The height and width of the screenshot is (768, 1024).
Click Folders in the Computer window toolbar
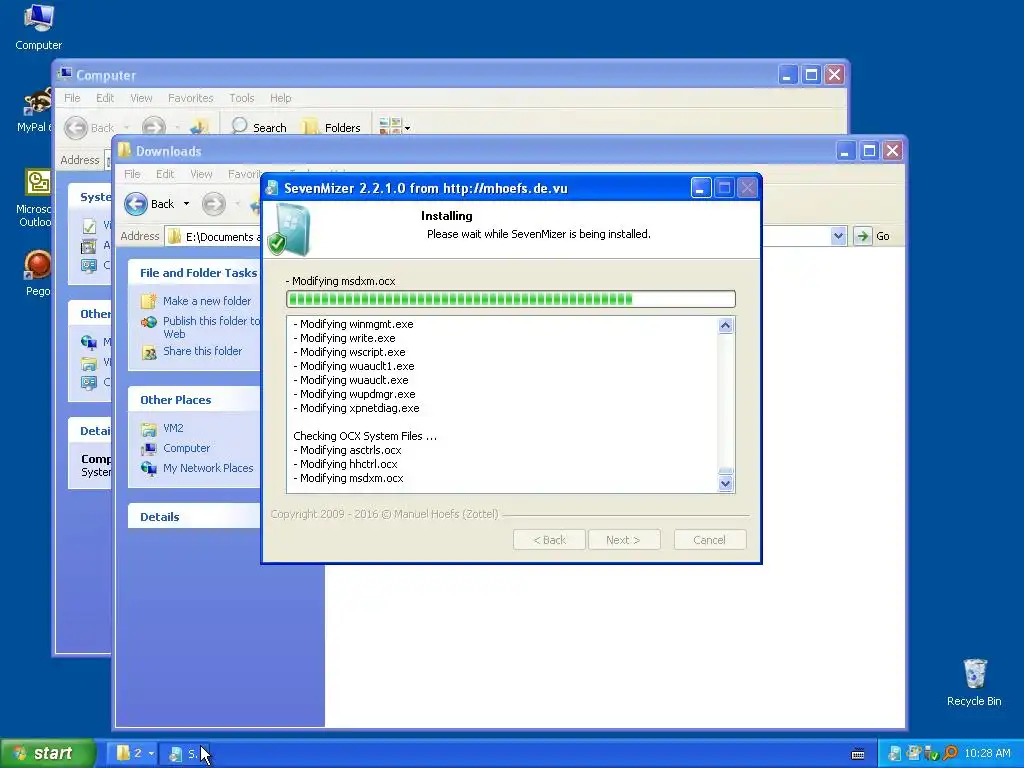pos(332,127)
